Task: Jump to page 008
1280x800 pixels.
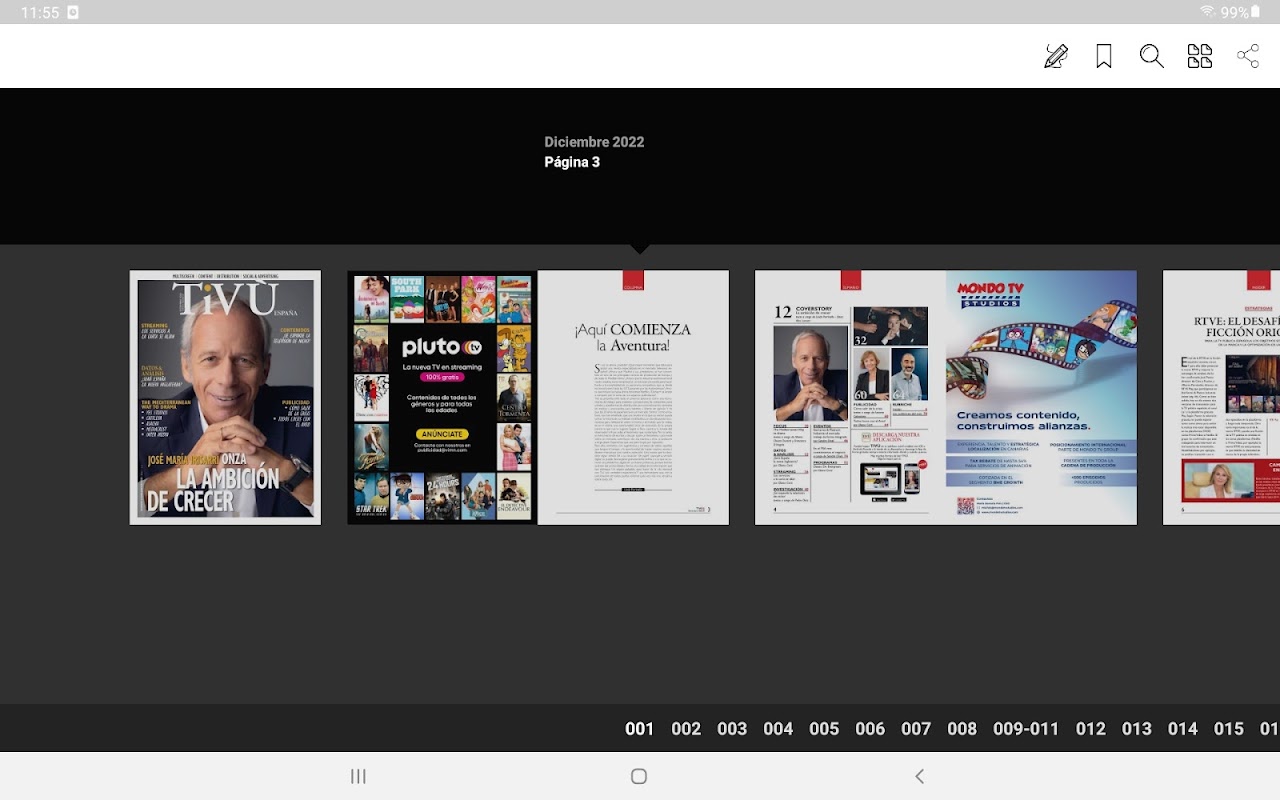Action: pyautogui.click(x=962, y=729)
